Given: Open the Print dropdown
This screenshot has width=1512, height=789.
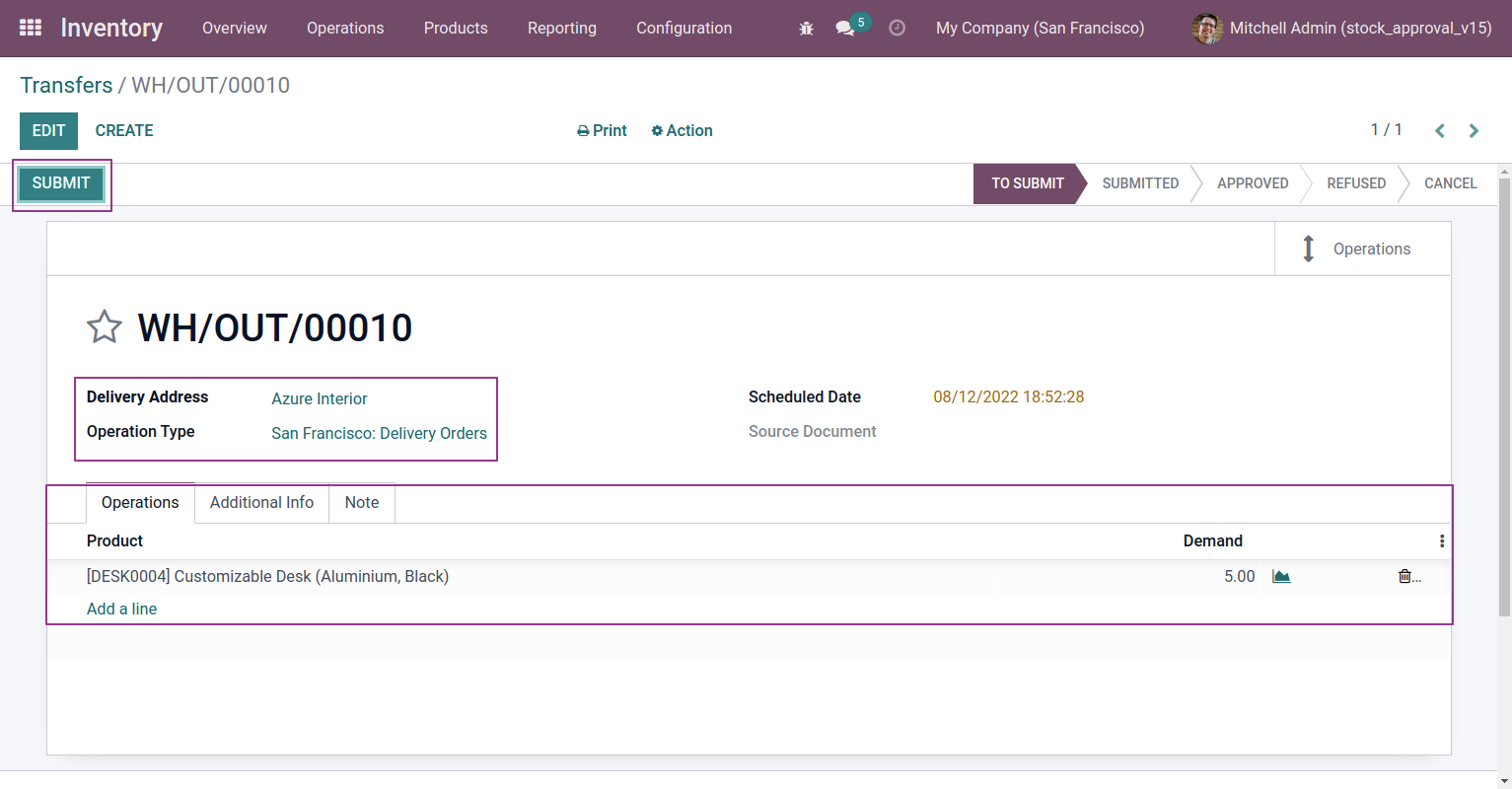Looking at the screenshot, I should 602,130.
